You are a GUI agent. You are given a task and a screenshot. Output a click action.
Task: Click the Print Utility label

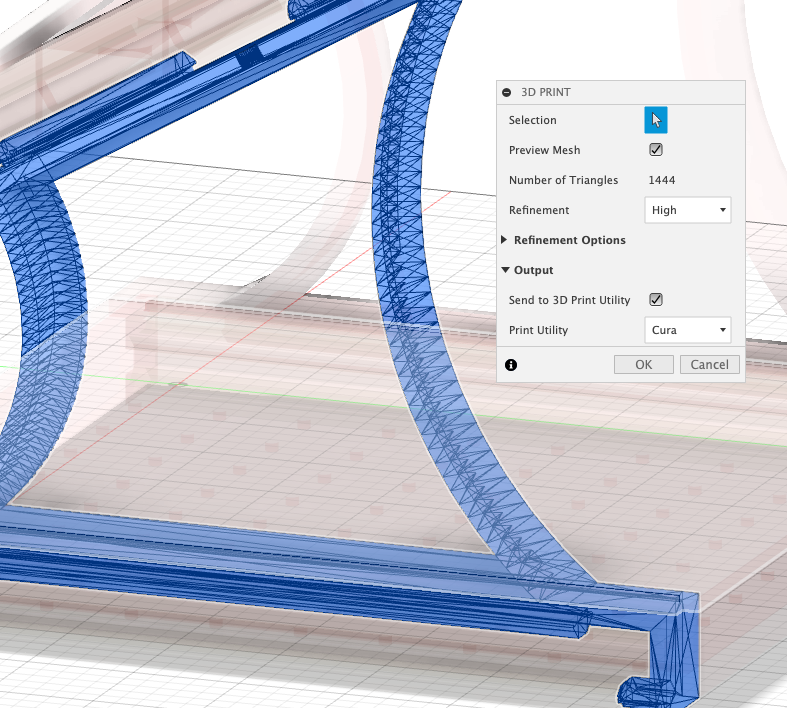click(x=538, y=330)
